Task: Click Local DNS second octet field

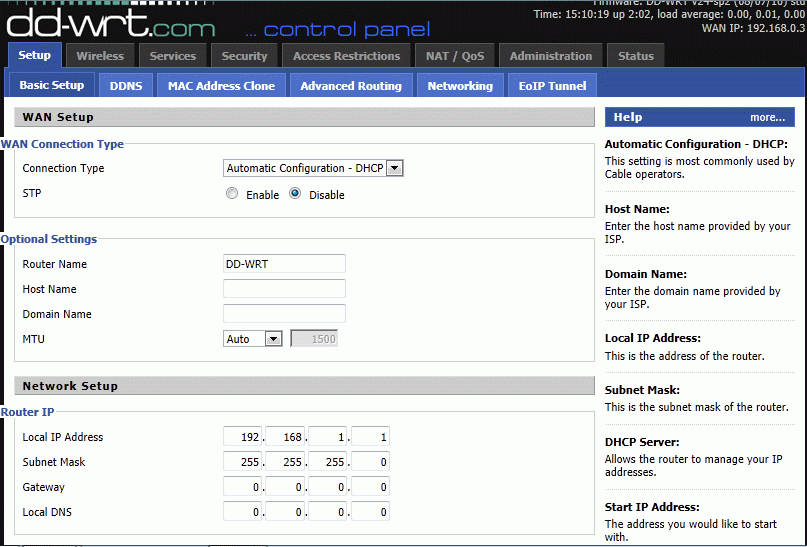Action: tap(285, 511)
